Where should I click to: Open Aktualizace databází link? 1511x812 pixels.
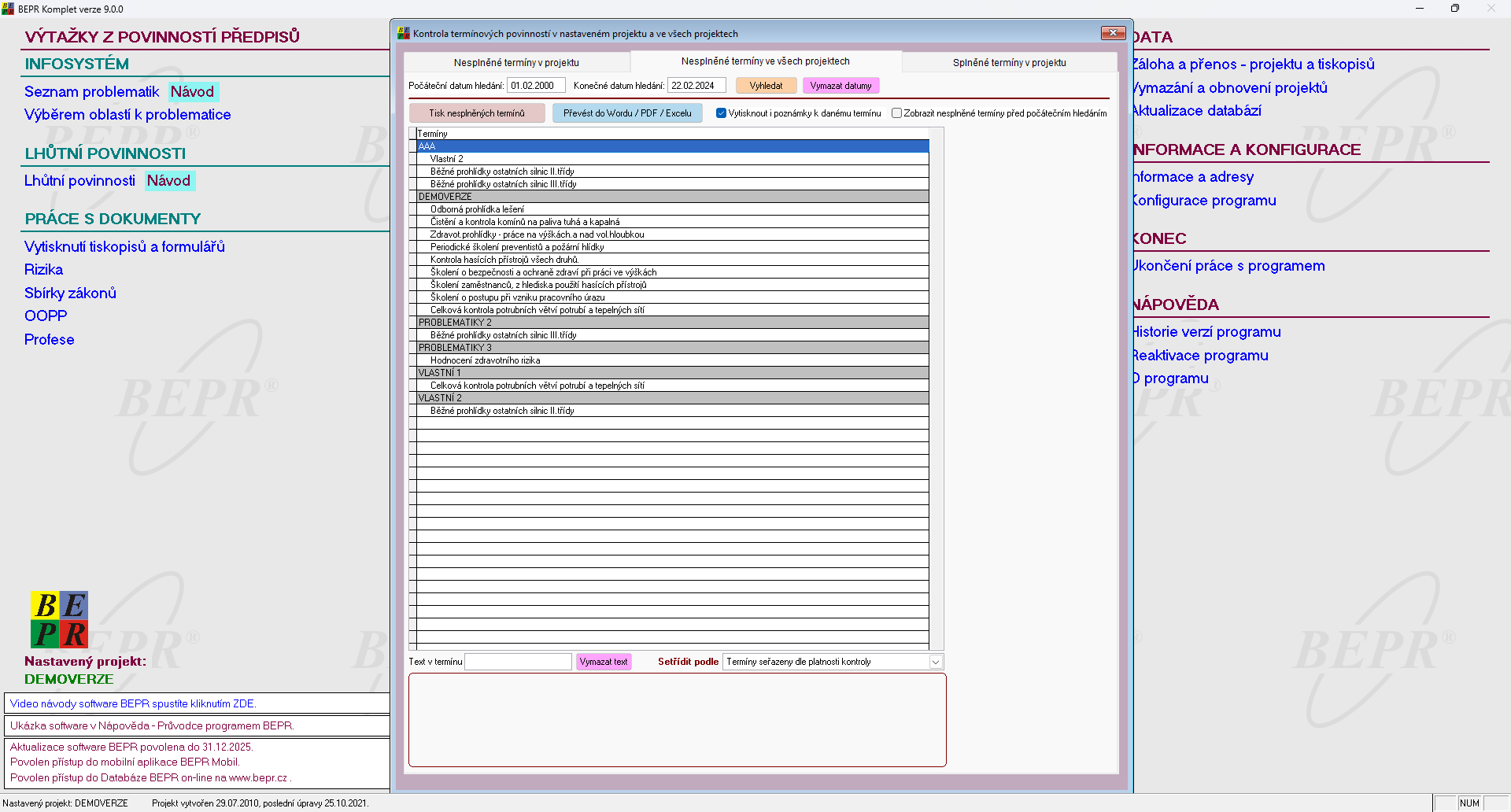(x=1197, y=111)
